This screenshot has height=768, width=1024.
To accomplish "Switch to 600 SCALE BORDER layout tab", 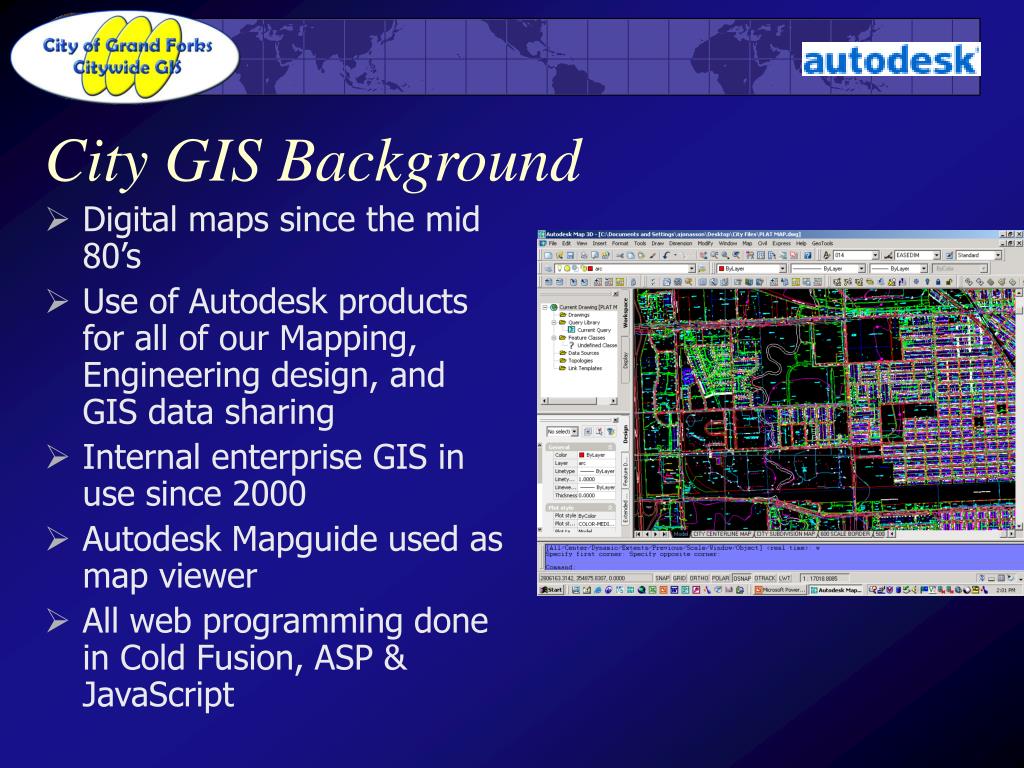I will (x=846, y=534).
